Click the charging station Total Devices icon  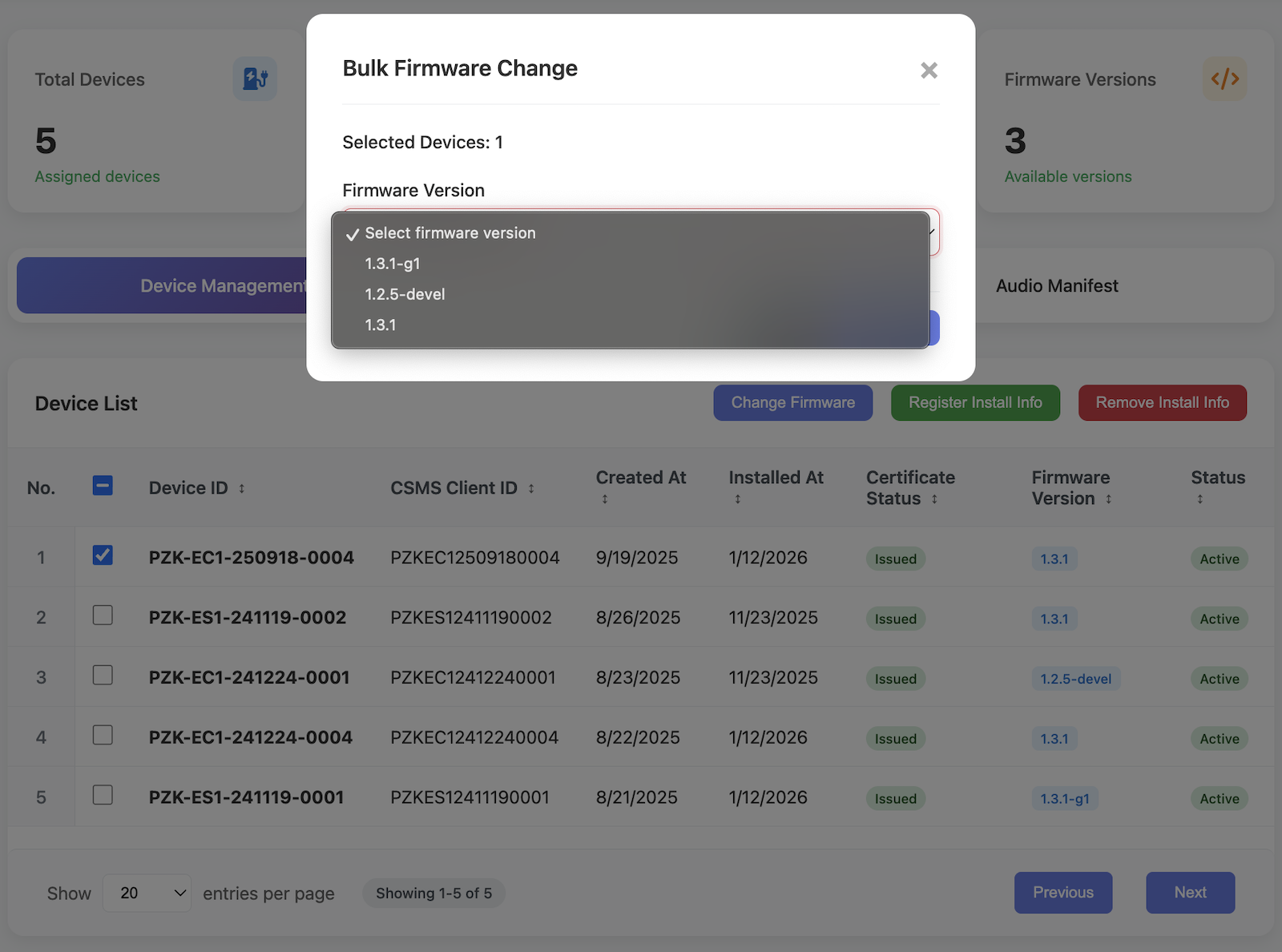point(255,79)
